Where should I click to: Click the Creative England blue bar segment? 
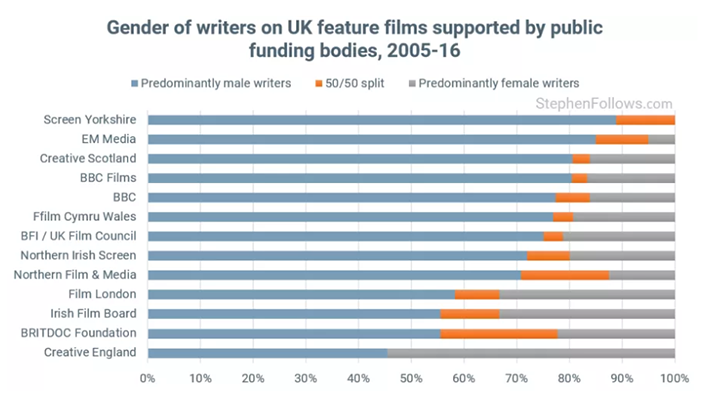tap(268, 353)
